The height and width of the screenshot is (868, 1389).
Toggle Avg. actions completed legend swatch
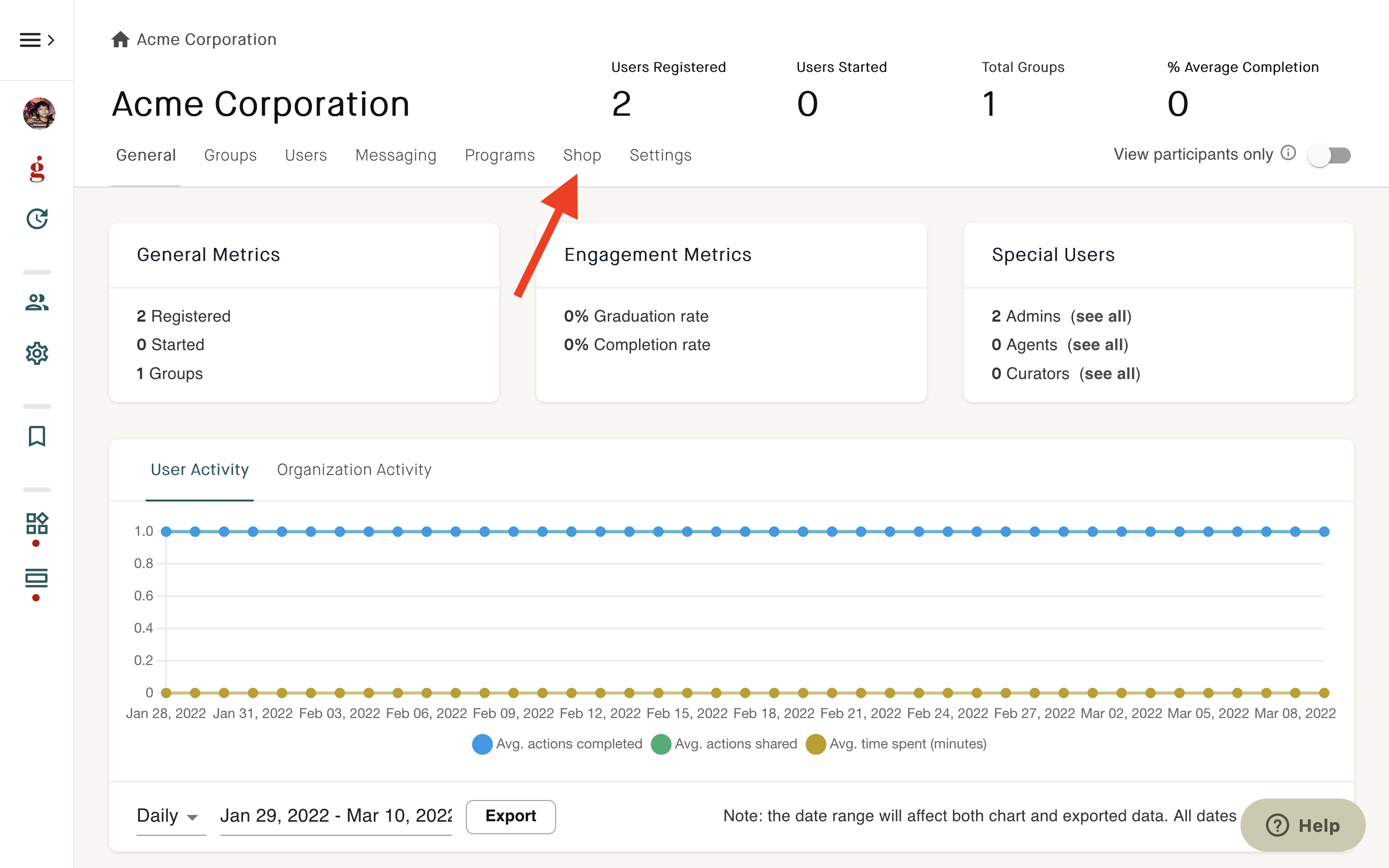click(482, 744)
